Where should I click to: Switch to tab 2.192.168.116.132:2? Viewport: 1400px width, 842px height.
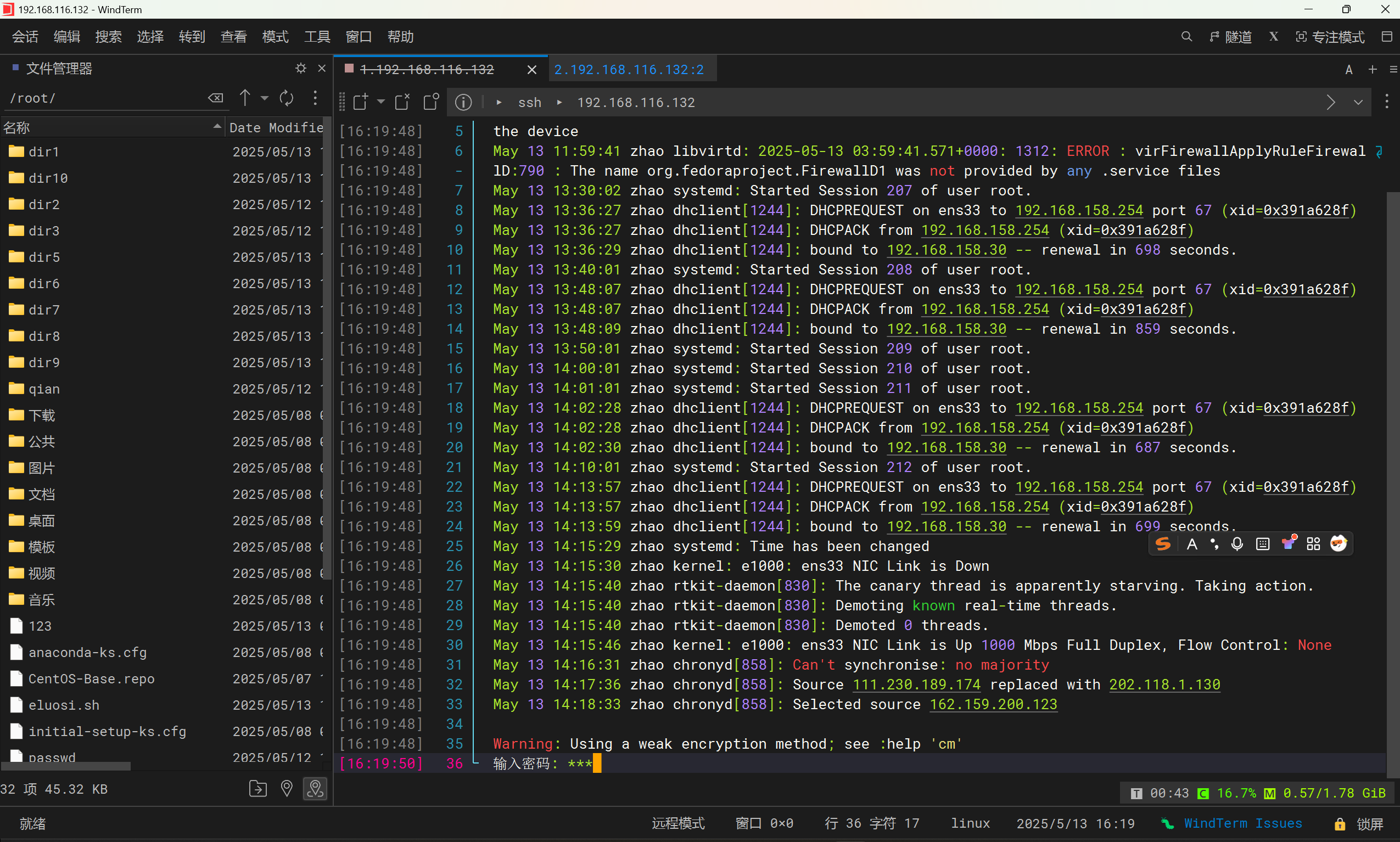[629, 69]
